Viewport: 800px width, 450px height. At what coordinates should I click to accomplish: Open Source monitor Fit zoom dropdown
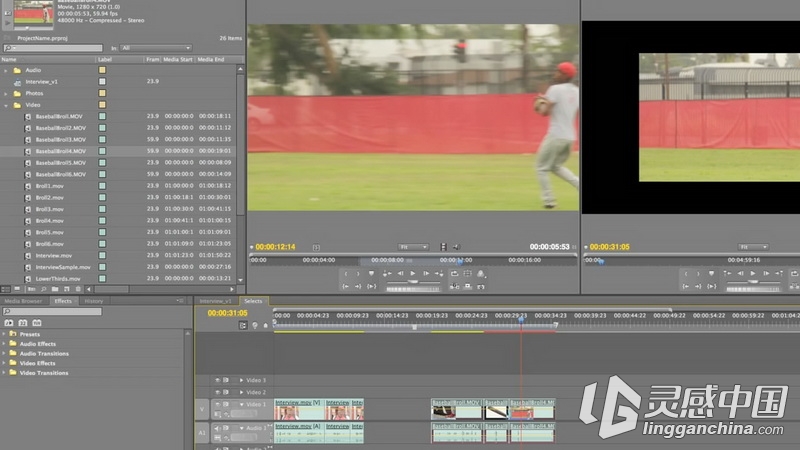tap(413, 247)
